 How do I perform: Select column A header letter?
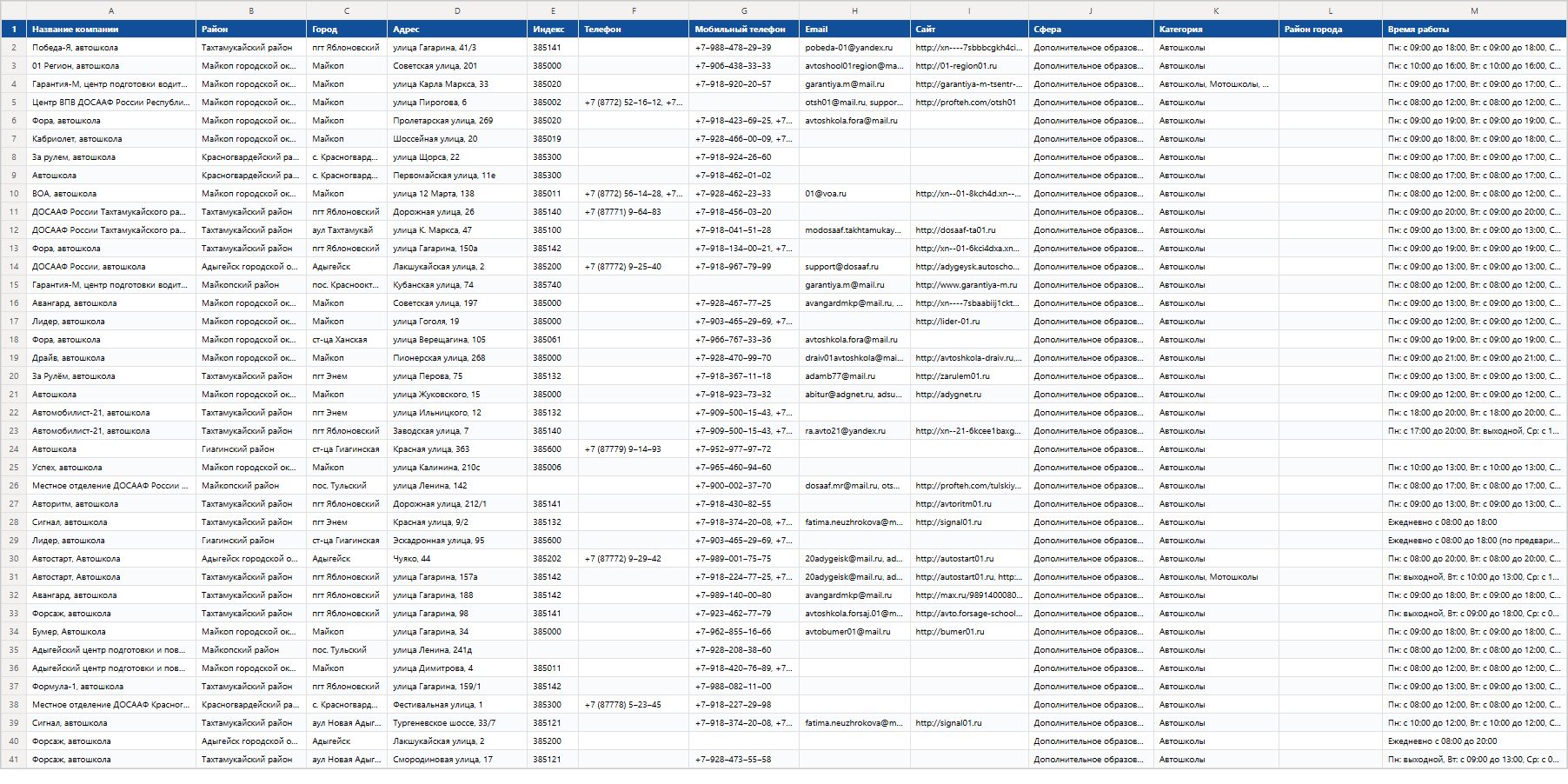tap(111, 10)
